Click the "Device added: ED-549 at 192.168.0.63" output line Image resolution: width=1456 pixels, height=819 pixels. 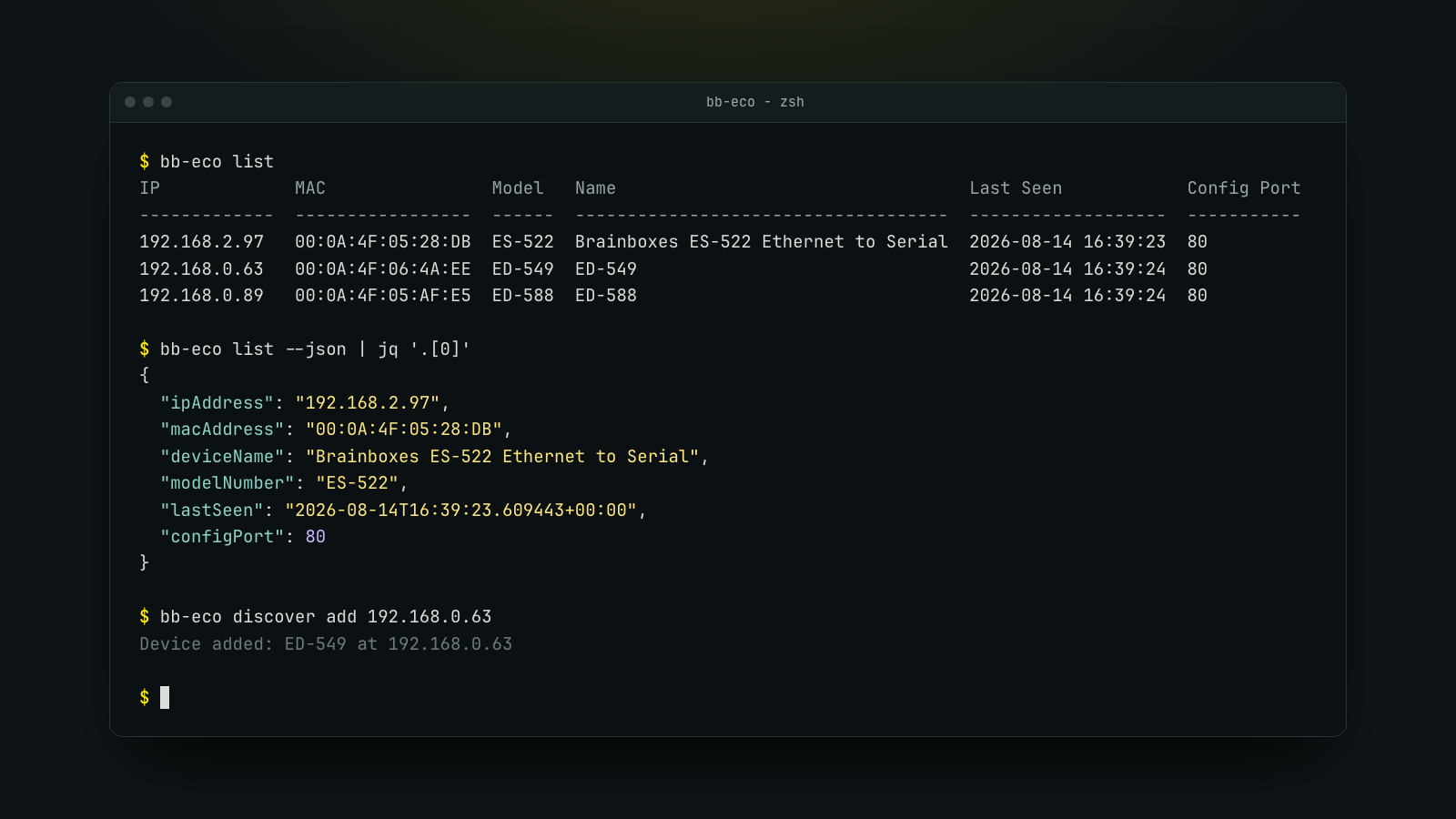click(326, 644)
